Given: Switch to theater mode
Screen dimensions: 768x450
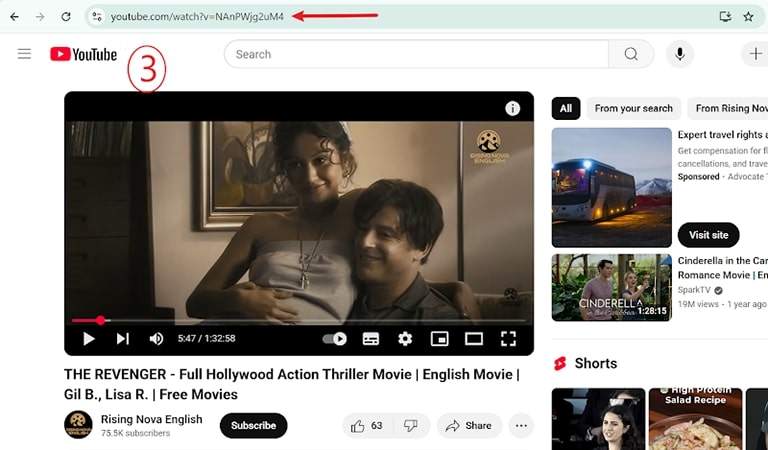Looking at the screenshot, I should [x=474, y=338].
